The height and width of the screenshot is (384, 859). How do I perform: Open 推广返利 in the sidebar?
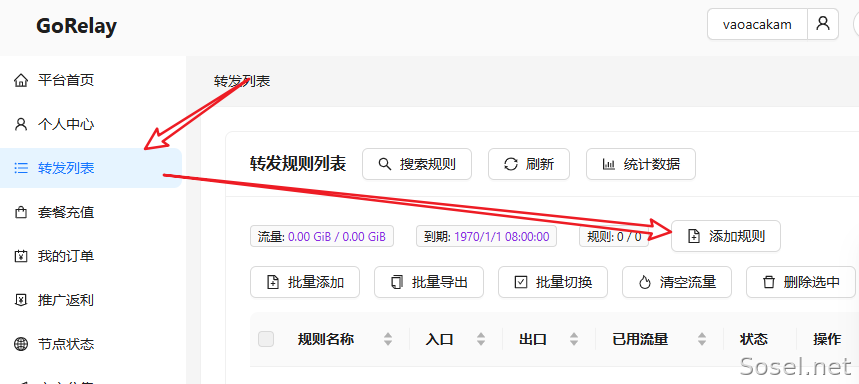pyautogui.click(x=91, y=300)
